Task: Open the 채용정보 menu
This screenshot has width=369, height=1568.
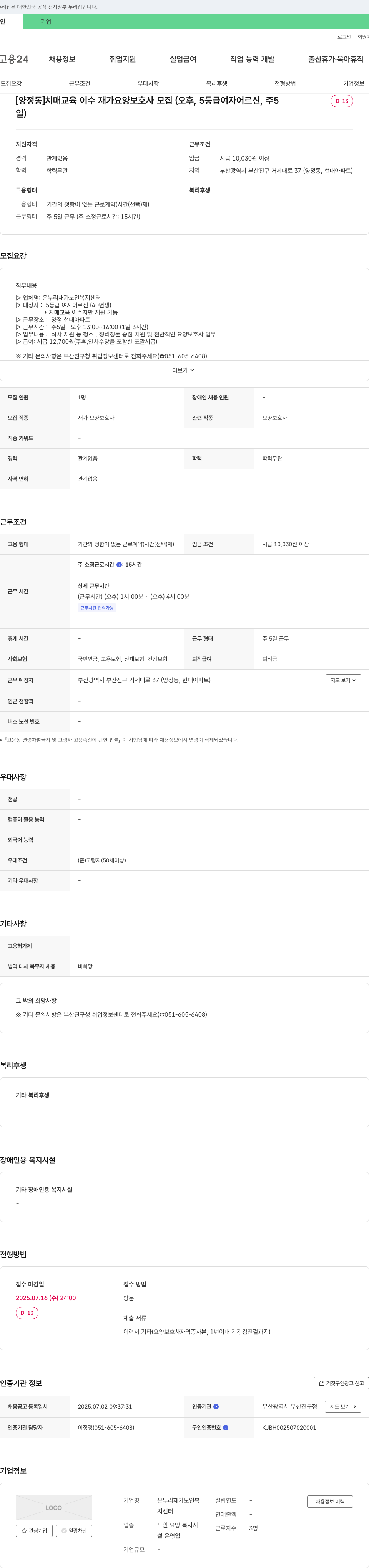Action: point(62,59)
